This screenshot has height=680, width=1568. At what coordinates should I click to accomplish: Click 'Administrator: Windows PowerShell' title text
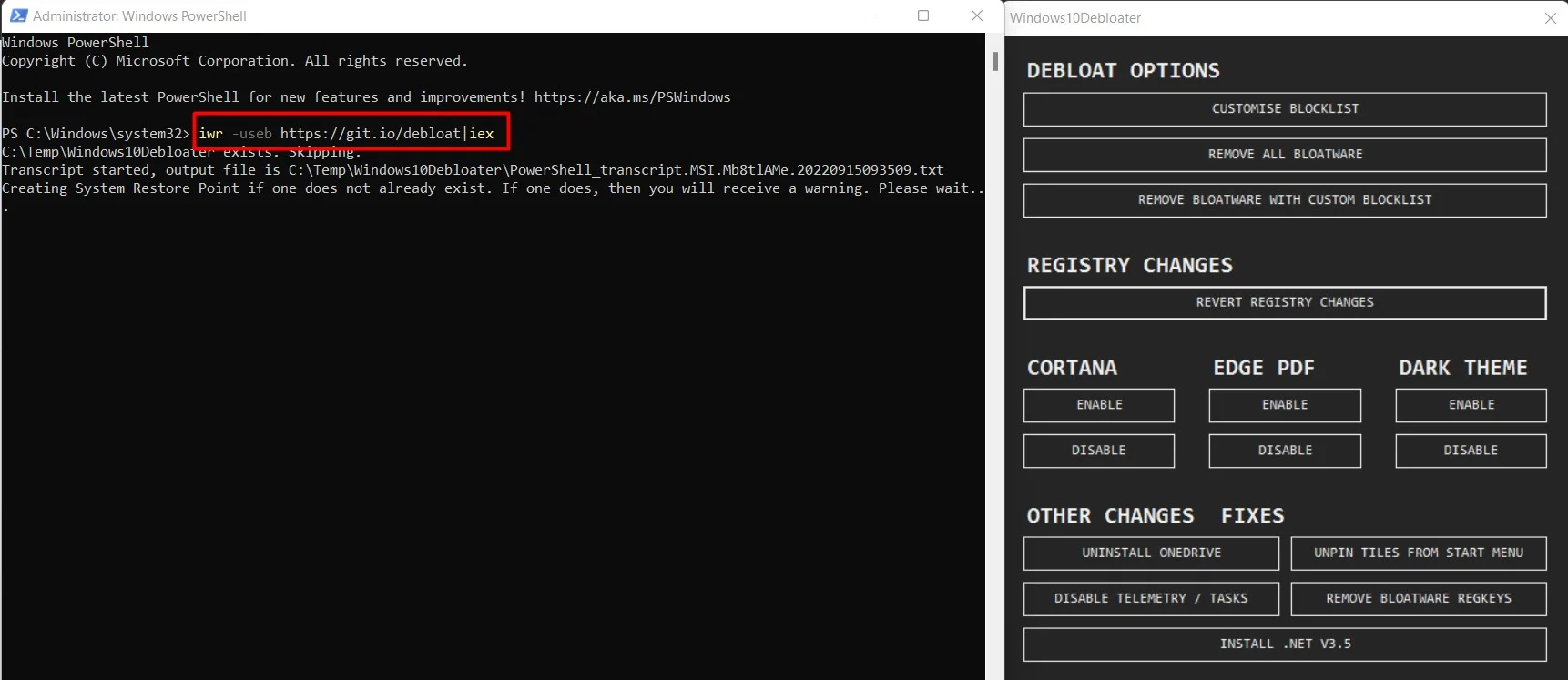coord(139,16)
